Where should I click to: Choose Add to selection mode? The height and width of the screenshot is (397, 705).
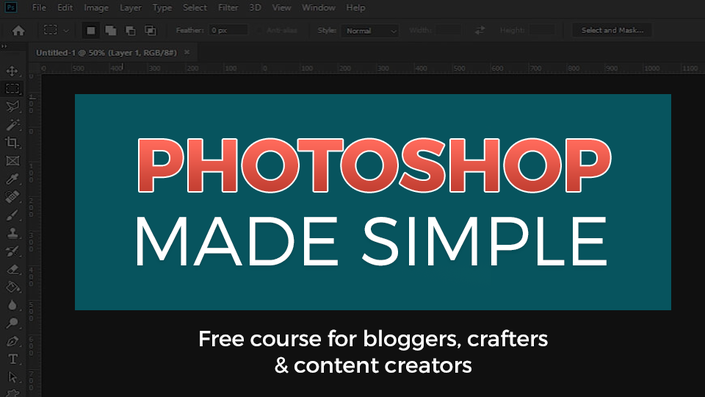click(x=111, y=30)
